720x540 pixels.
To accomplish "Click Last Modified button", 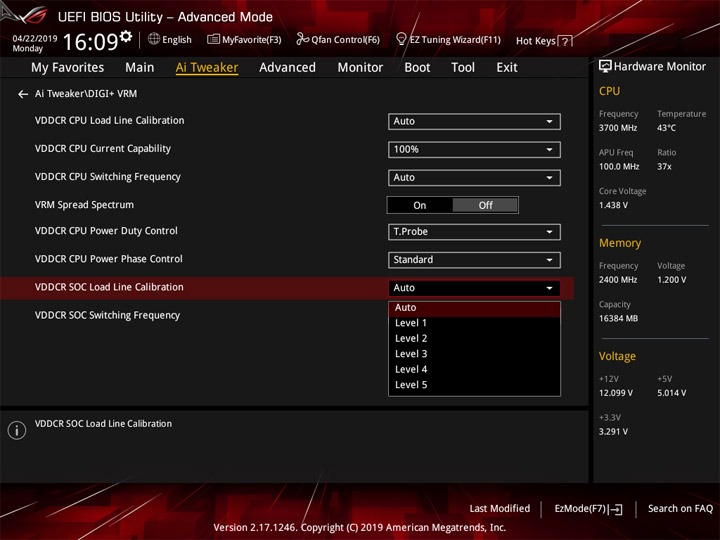I will pos(500,509).
